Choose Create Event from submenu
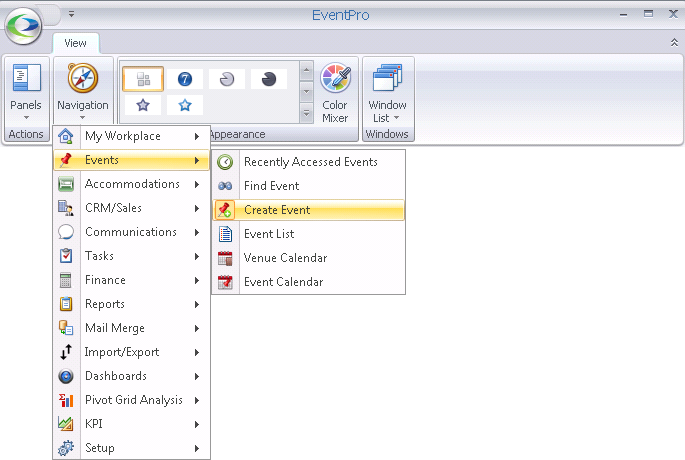The width and height of the screenshot is (685, 460). [308, 210]
